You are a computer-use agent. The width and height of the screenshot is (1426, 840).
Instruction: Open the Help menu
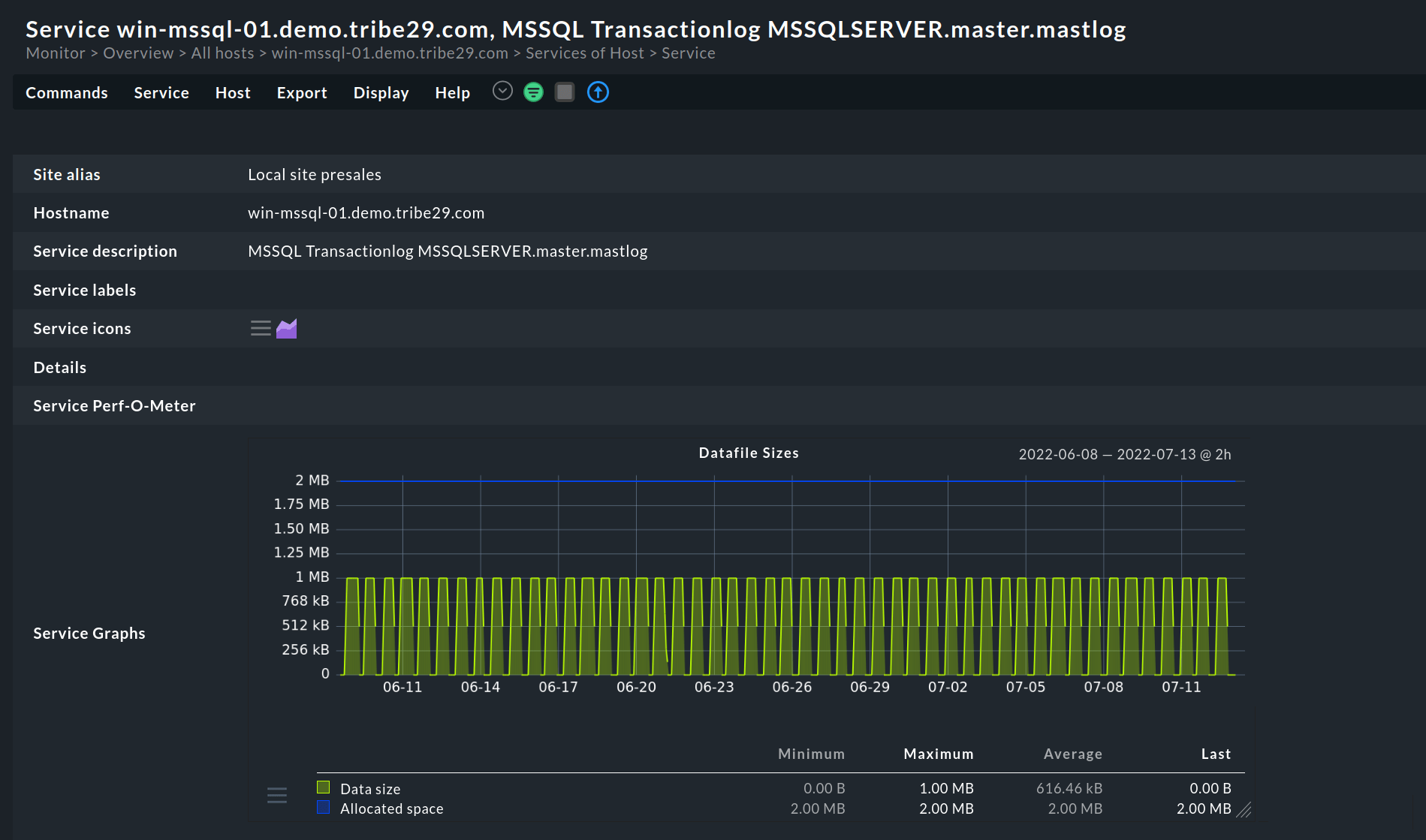coord(452,93)
